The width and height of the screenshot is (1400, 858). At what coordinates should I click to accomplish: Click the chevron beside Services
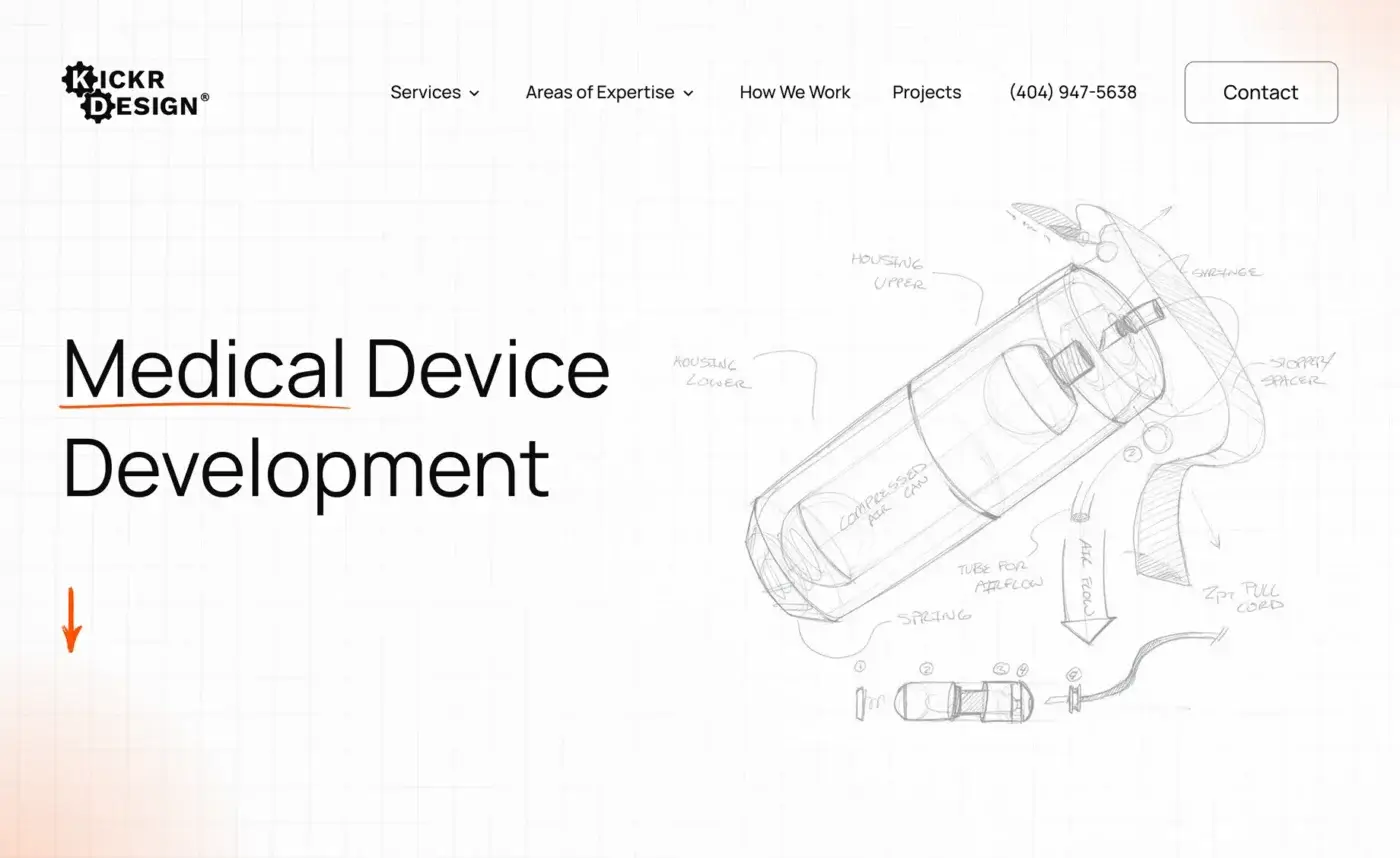[474, 93]
